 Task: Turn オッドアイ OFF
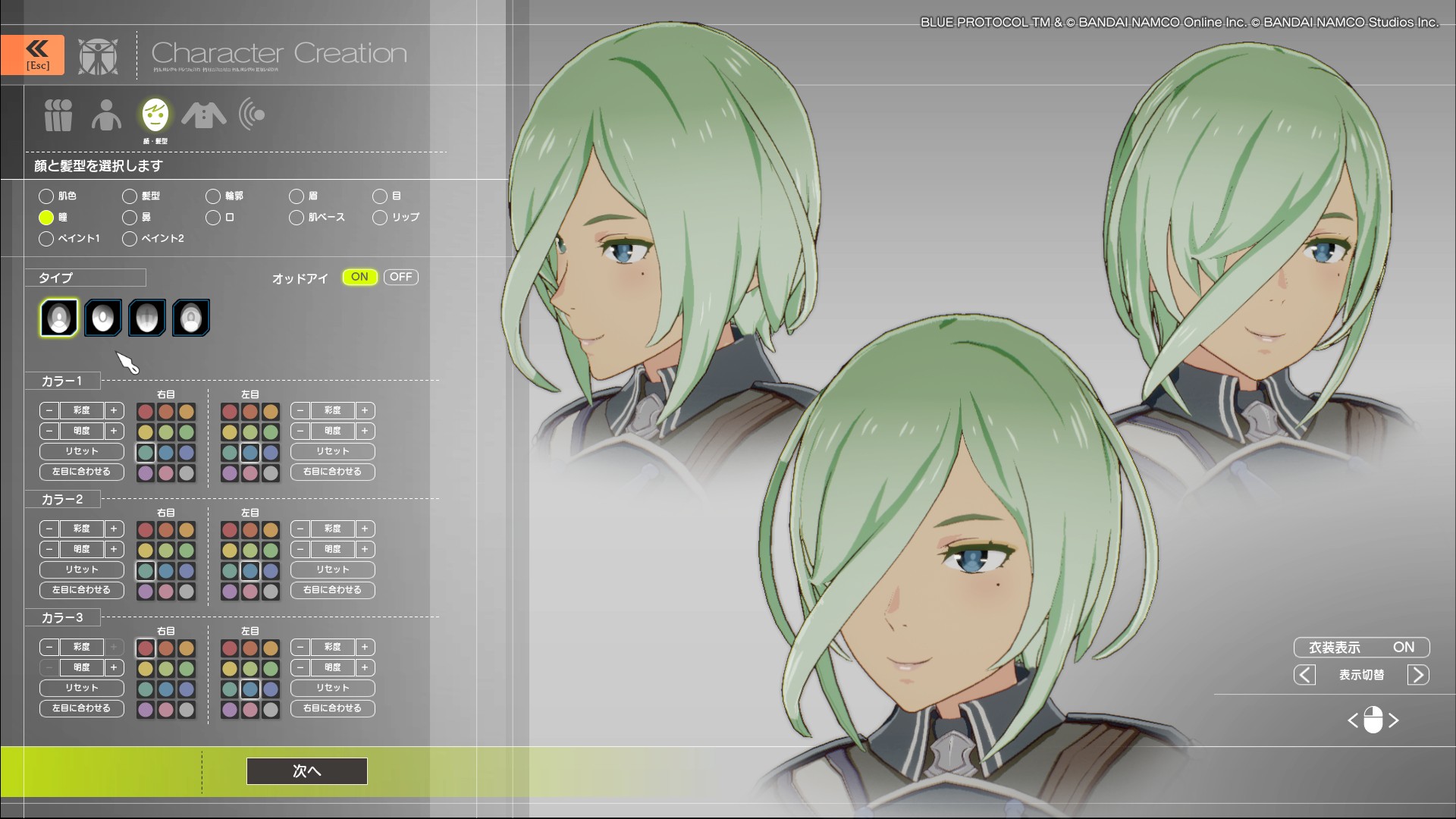tap(400, 277)
